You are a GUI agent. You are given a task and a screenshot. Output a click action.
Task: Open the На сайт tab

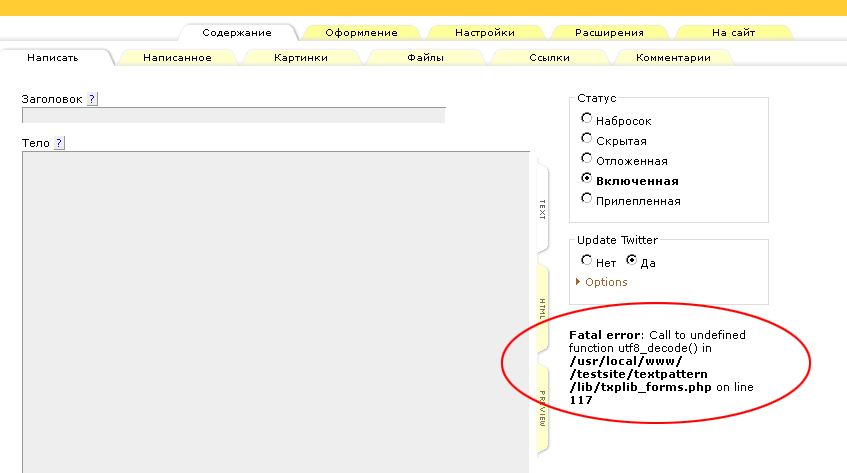[x=734, y=32]
